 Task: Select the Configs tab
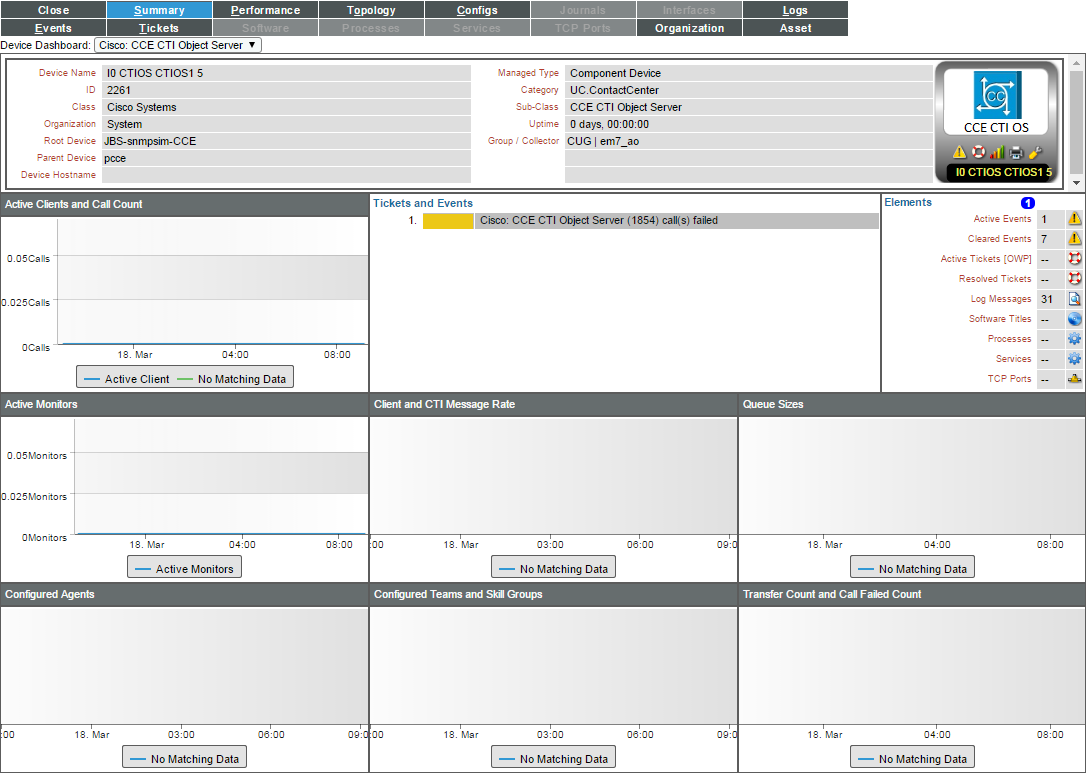[477, 10]
